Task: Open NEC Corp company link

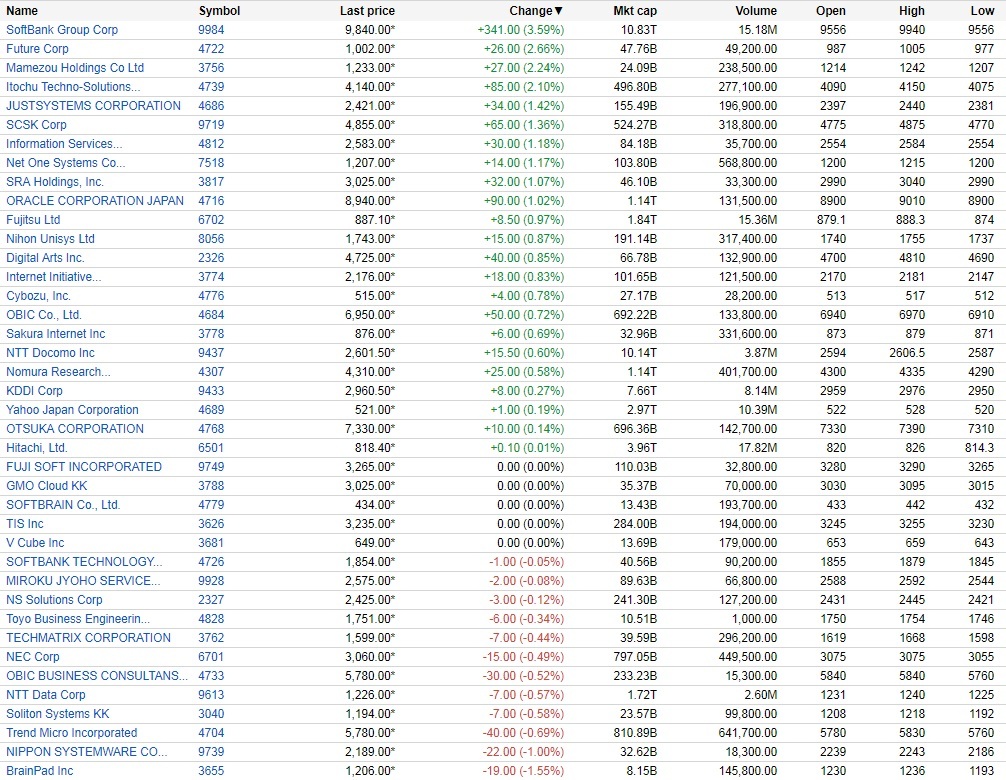Action: 33,657
